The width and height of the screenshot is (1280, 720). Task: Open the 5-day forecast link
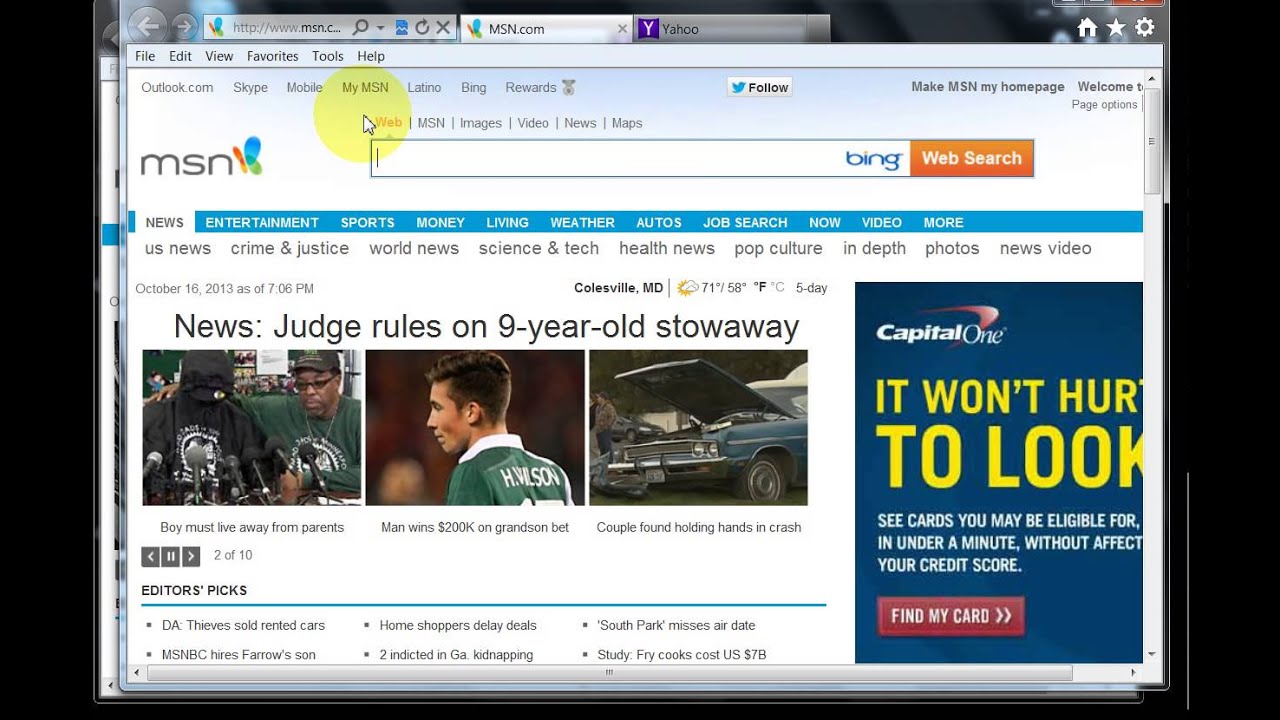[811, 288]
